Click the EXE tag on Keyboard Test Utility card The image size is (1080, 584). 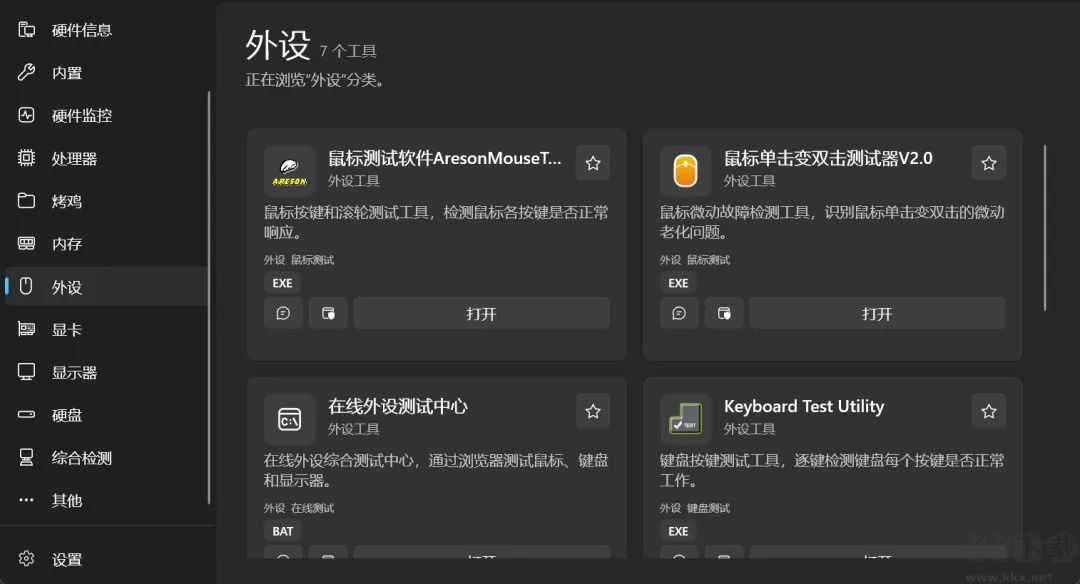tap(678, 531)
